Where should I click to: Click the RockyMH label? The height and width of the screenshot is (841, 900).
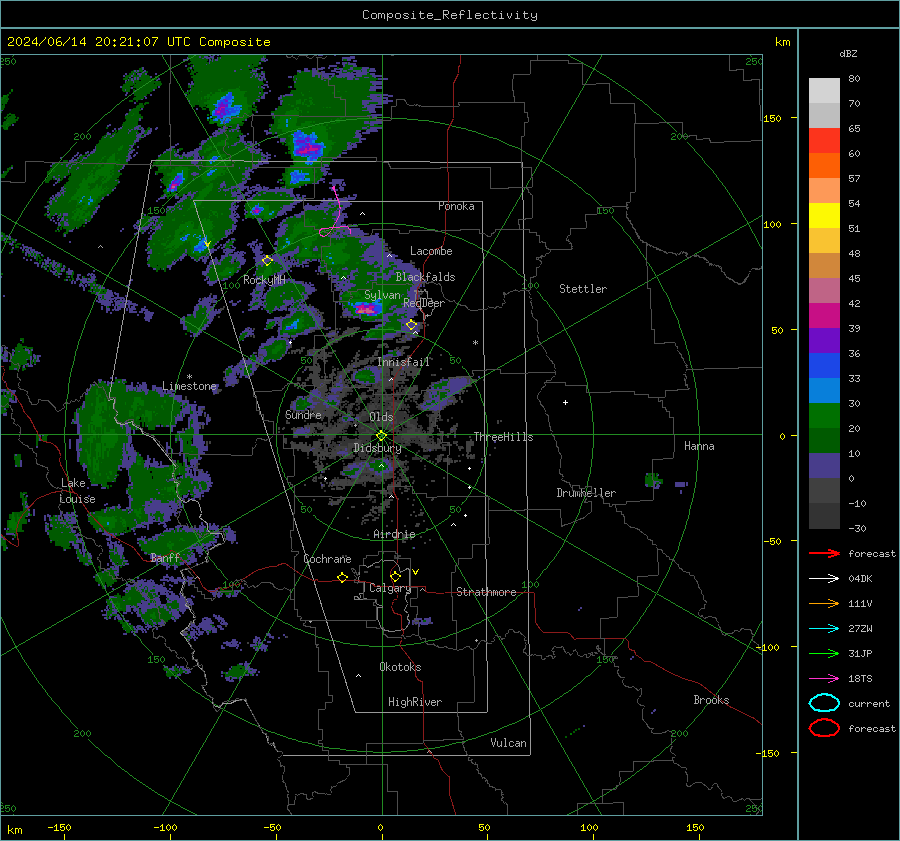click(x=264, y=280)
